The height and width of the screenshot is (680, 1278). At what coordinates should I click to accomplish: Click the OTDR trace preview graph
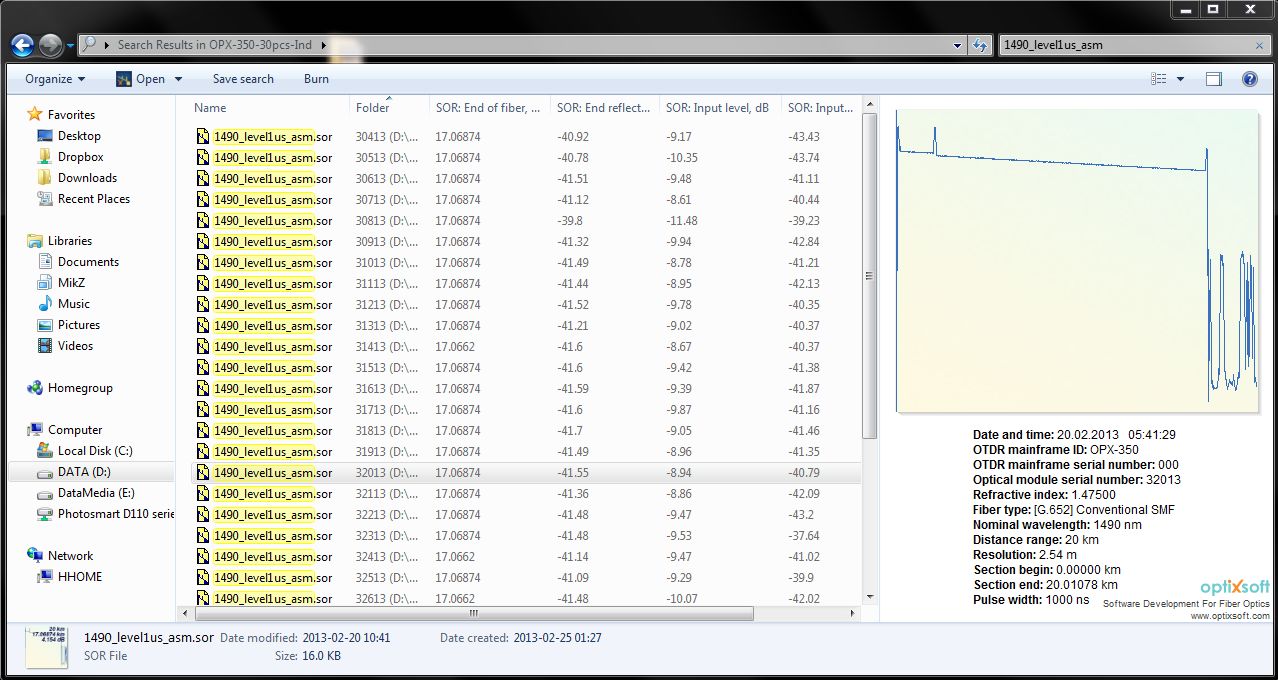click(x=1076, y=261)
